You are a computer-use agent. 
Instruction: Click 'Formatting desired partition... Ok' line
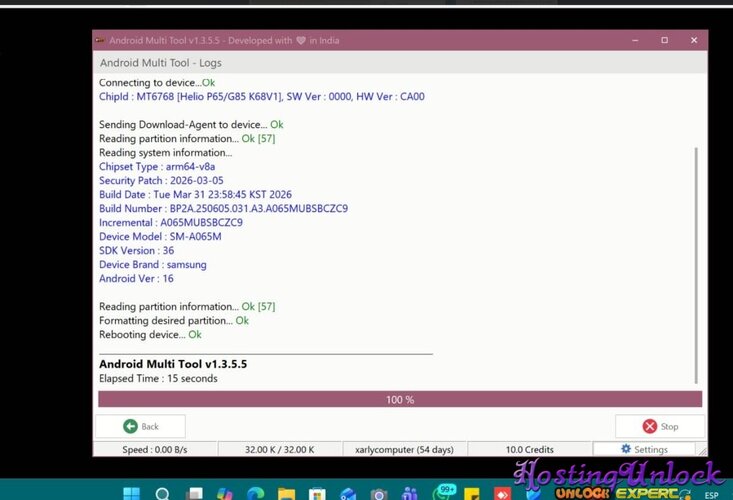pyautogui.click(x=173, y=321)
